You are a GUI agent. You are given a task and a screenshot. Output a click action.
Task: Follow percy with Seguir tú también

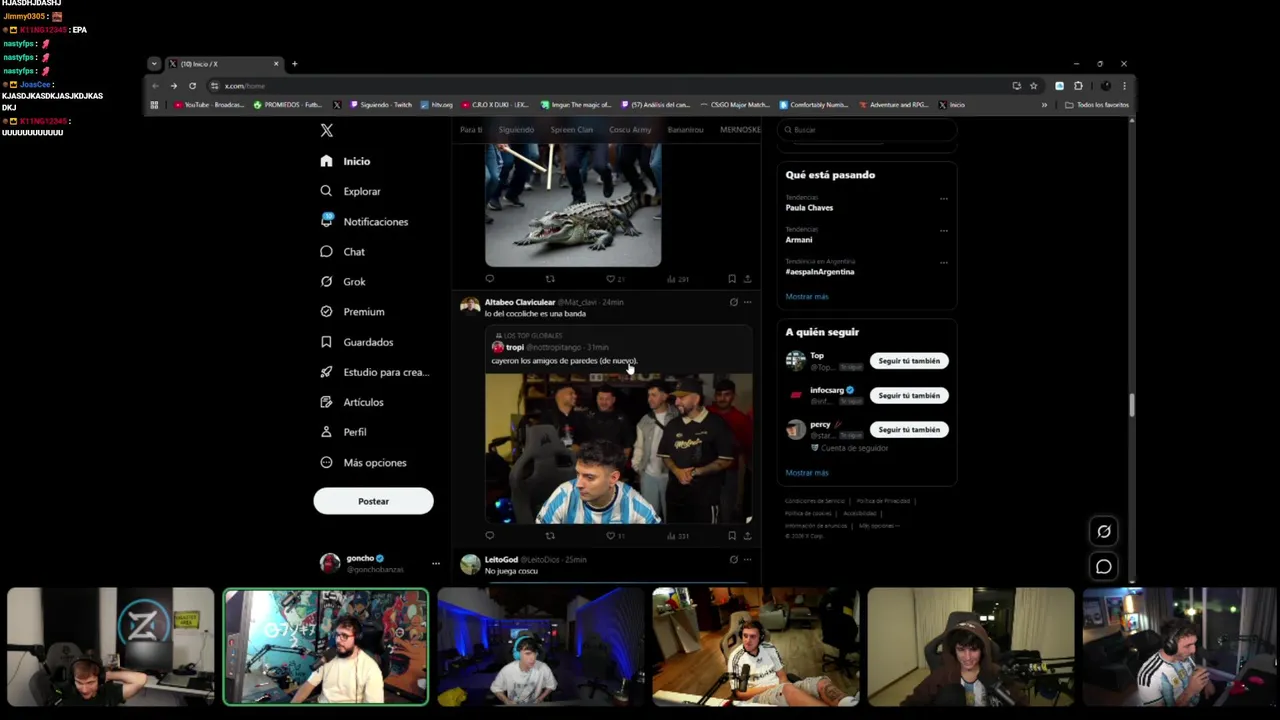pos(908,430)
